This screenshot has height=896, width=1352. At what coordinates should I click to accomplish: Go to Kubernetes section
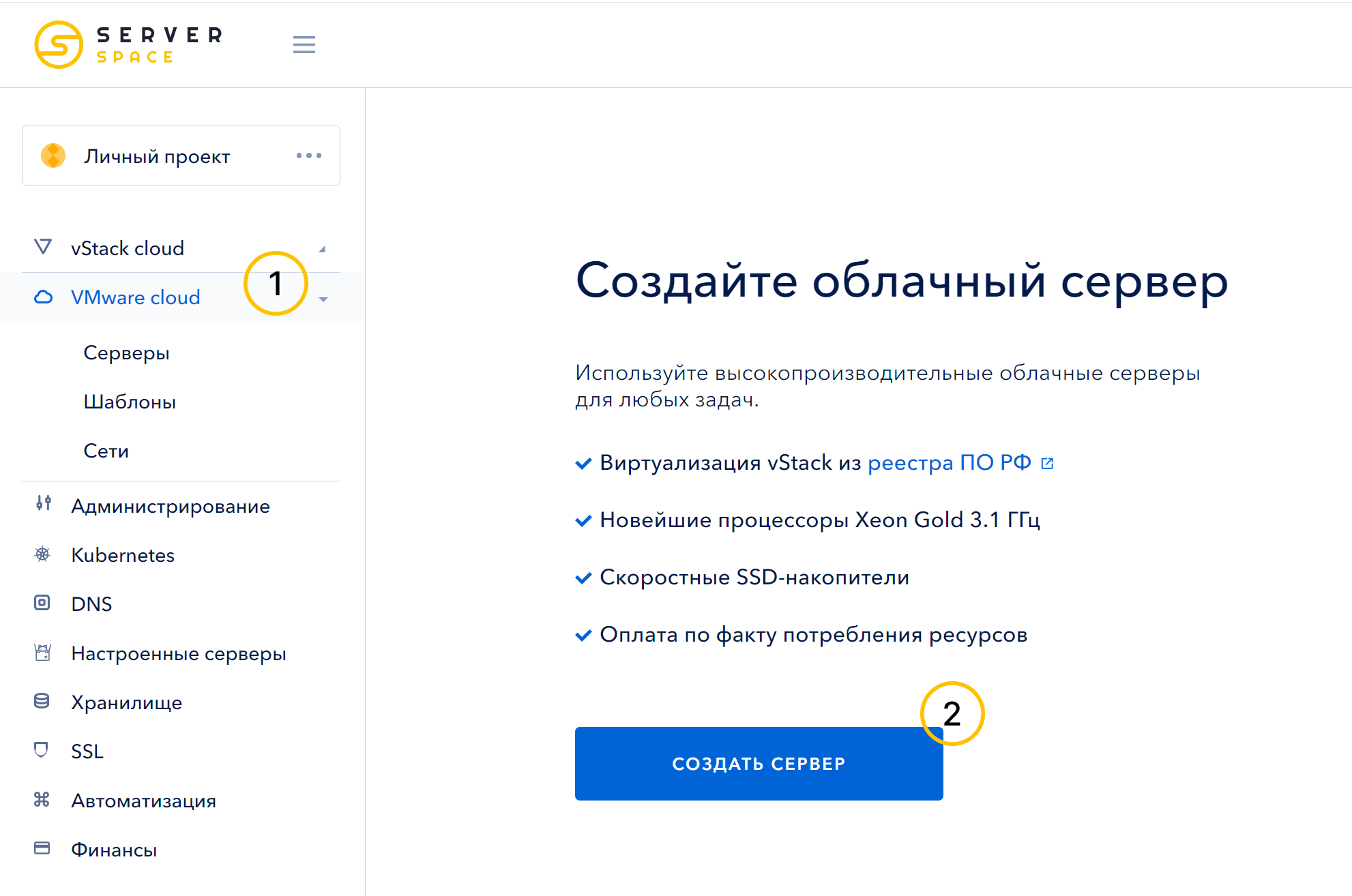click(123, 555)
